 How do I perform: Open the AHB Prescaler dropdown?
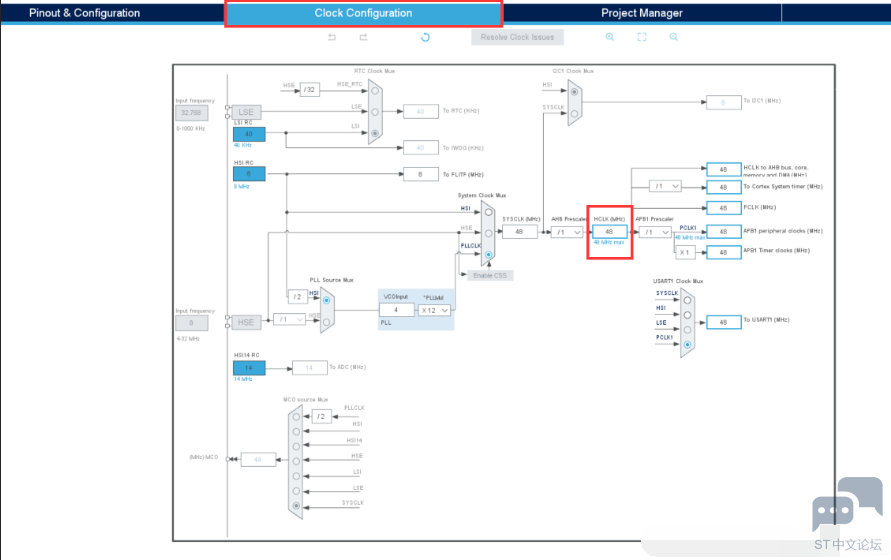(x=567, y=232)
